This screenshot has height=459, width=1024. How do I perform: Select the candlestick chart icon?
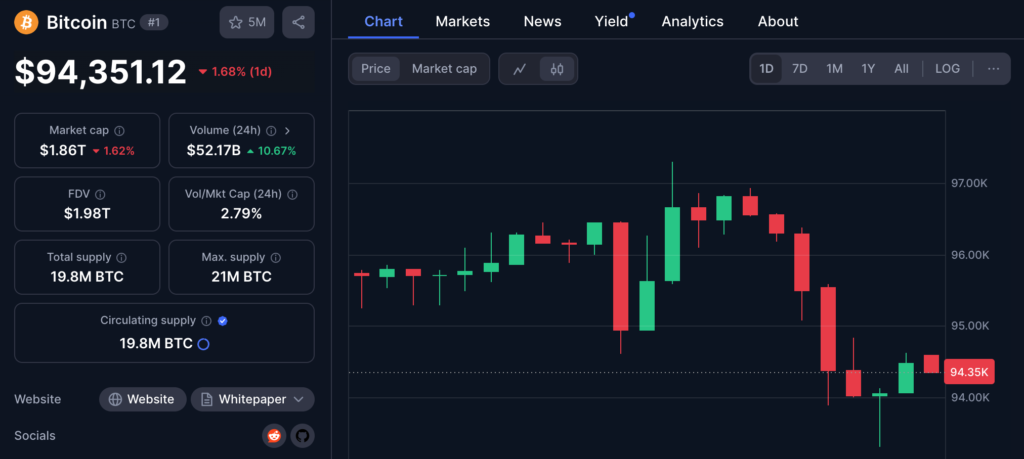[558, 69]
